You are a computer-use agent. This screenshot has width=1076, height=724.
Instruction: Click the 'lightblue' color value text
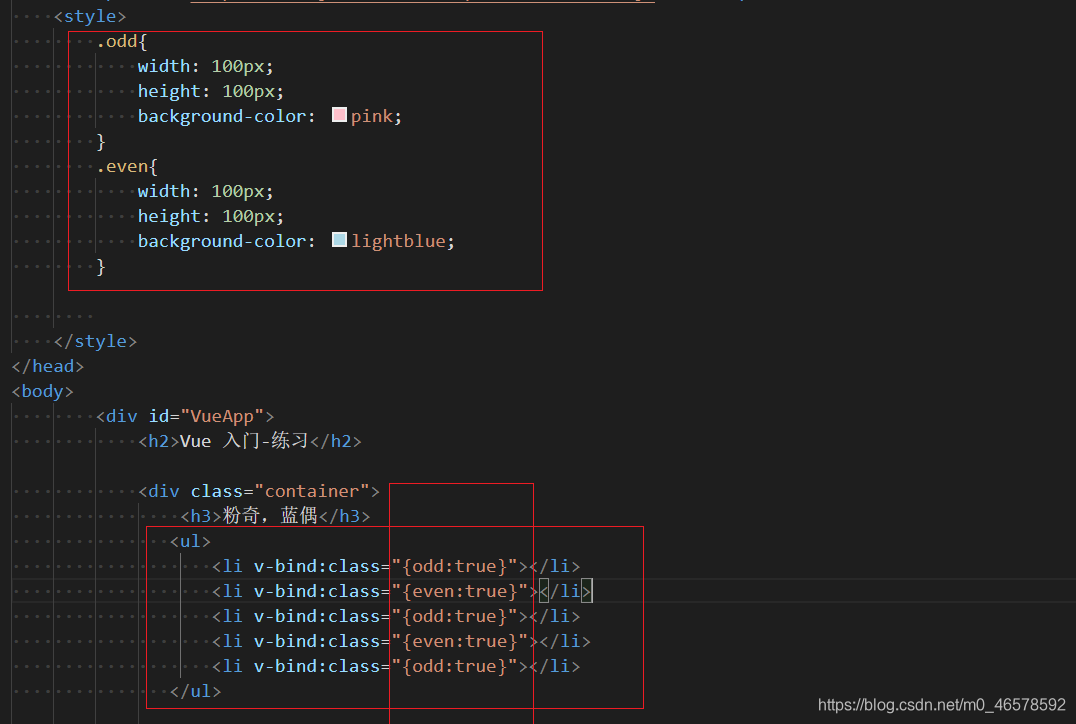[399, 241]
